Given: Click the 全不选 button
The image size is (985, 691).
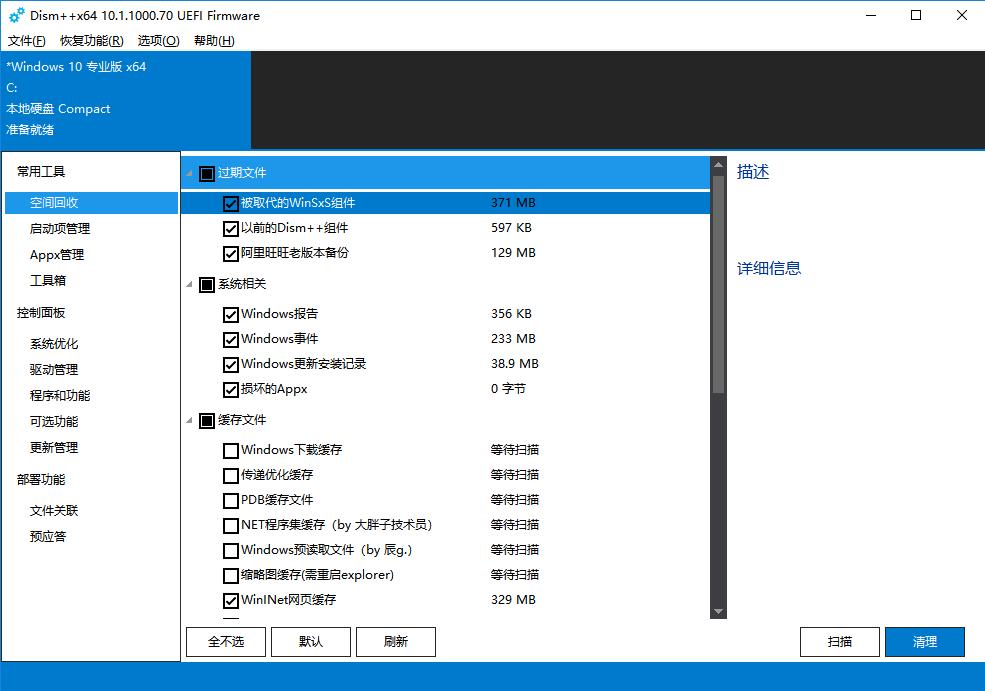Looking at the screenshot, I should [224, 641].
